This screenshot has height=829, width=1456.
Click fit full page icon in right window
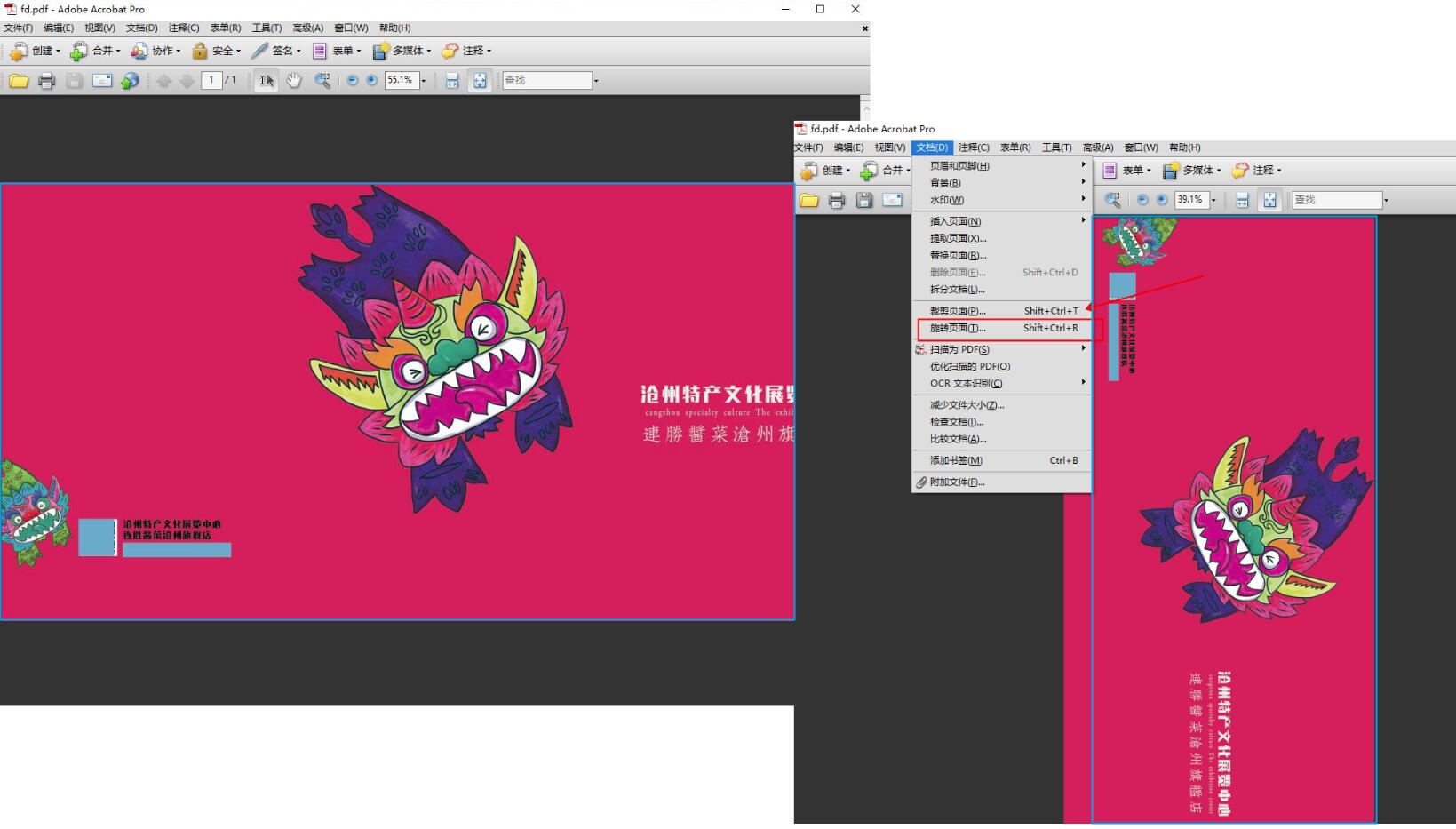coord(1270,201)
